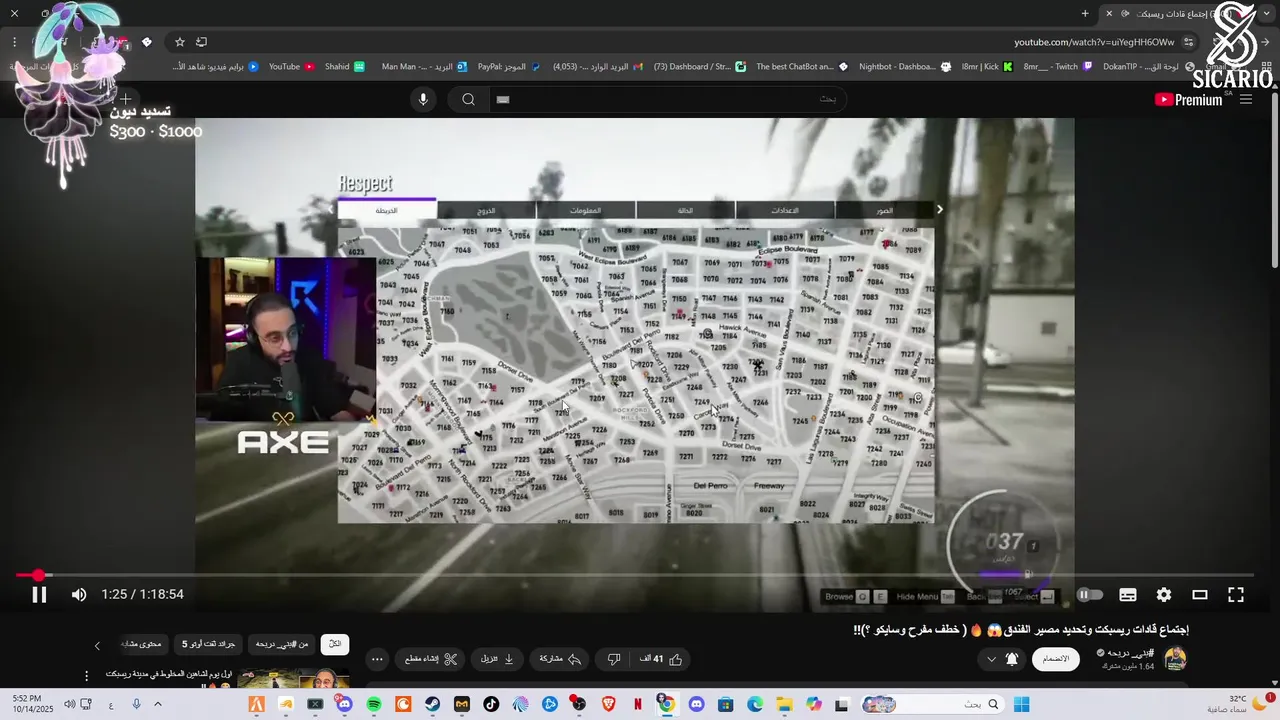The width and height of the screenshot is (1280, 720).
Task: Pause the YouTube video
Action: (x=39, y=595)
